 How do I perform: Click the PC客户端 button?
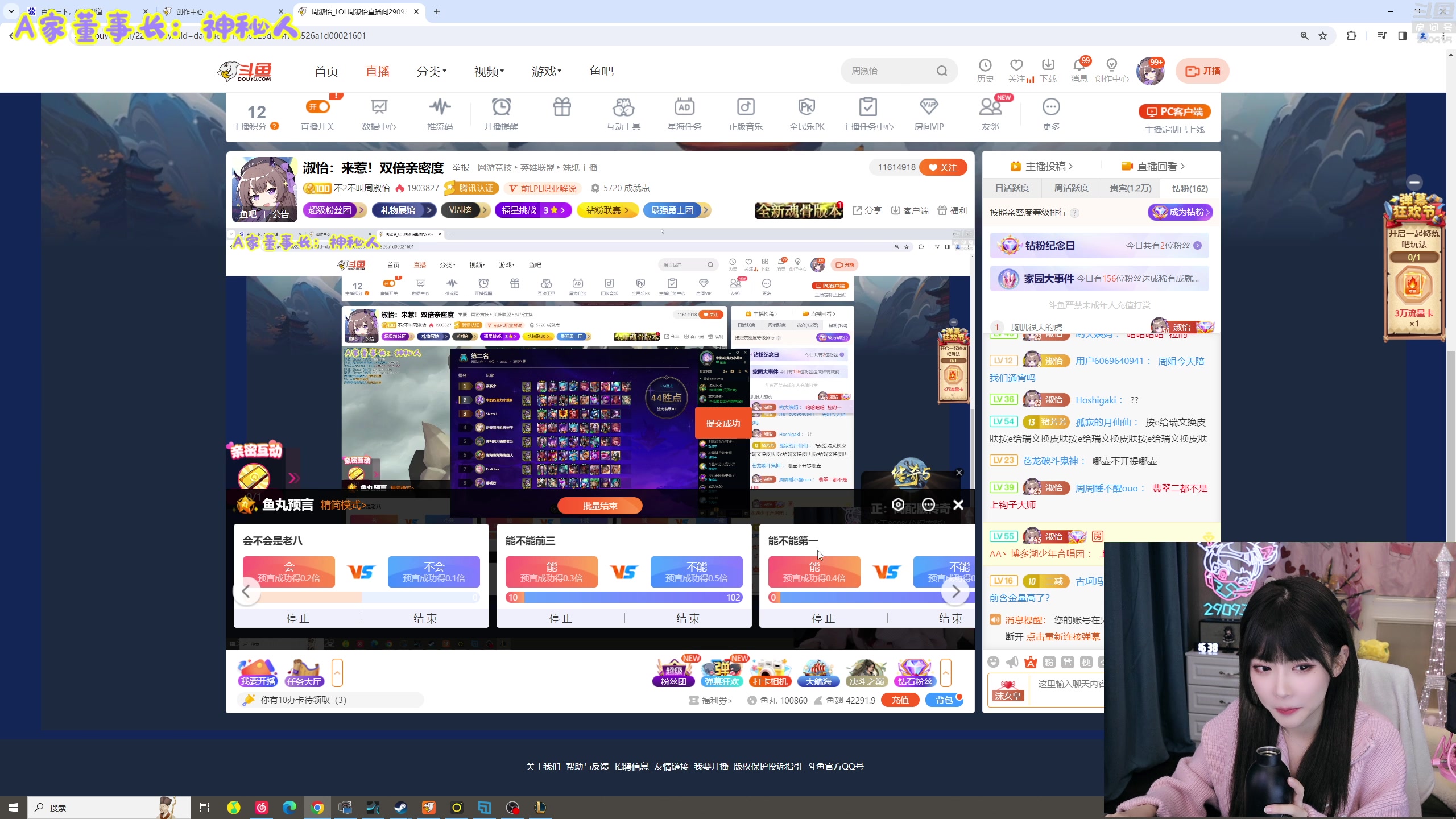point(1174,111)
